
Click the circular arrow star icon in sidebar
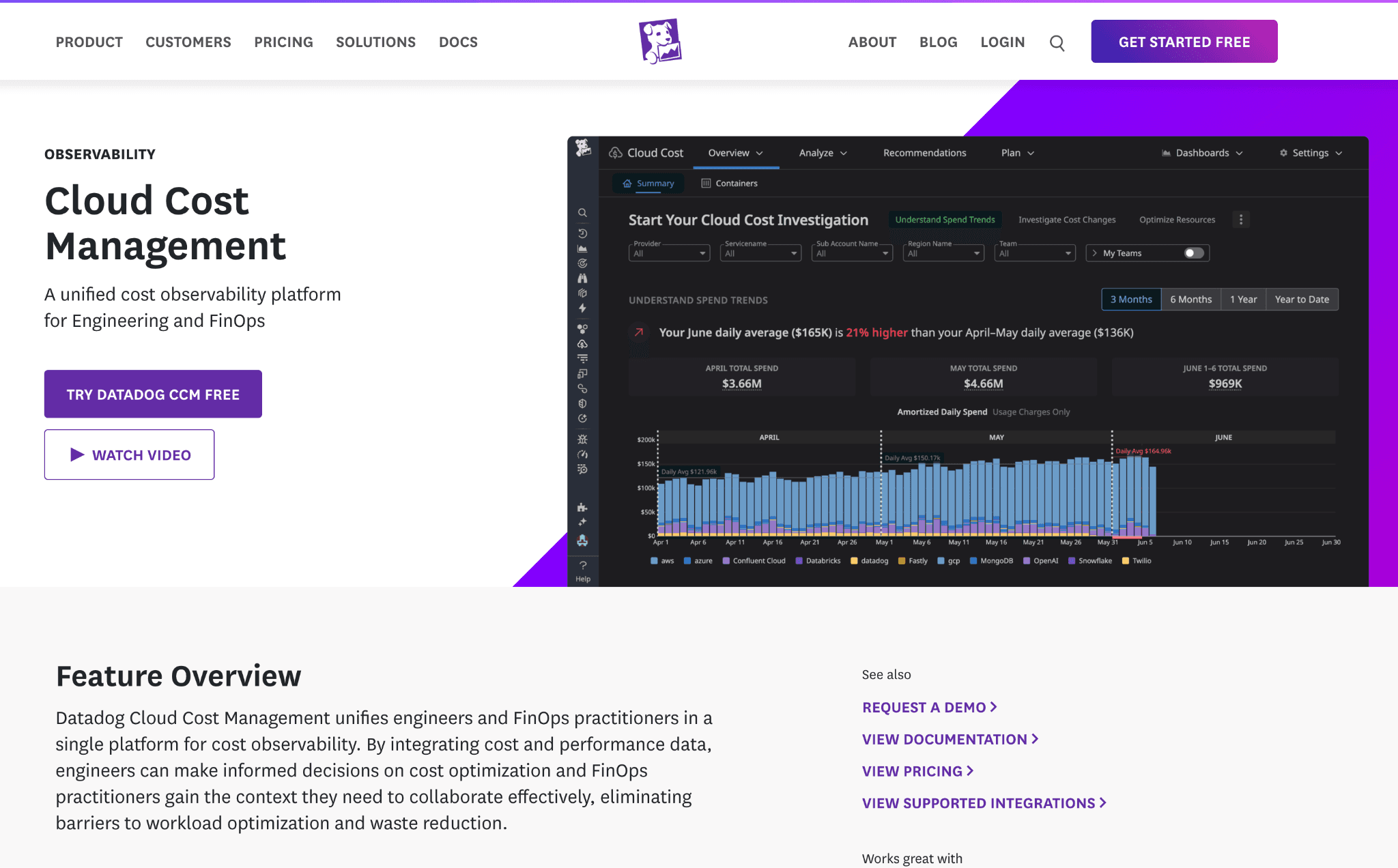tap(582, 419)
